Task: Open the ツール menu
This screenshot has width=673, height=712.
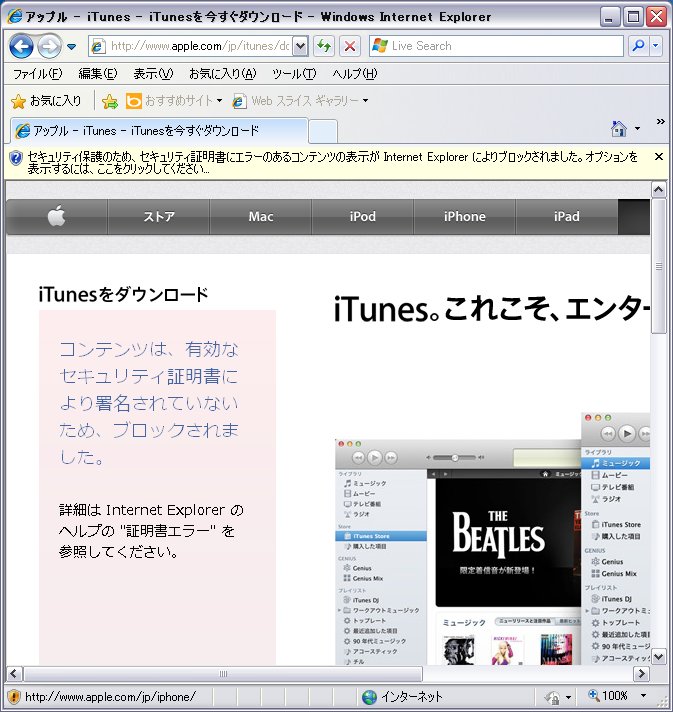Action: pyautogui.click(x=293, y=74)
